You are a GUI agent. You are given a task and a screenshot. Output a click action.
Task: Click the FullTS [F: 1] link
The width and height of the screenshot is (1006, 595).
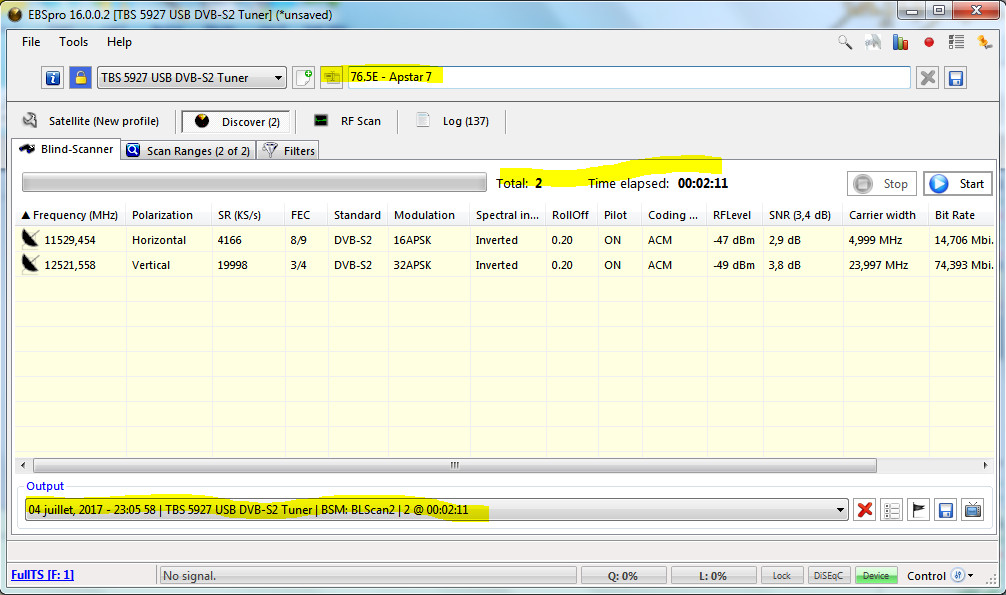42,575
